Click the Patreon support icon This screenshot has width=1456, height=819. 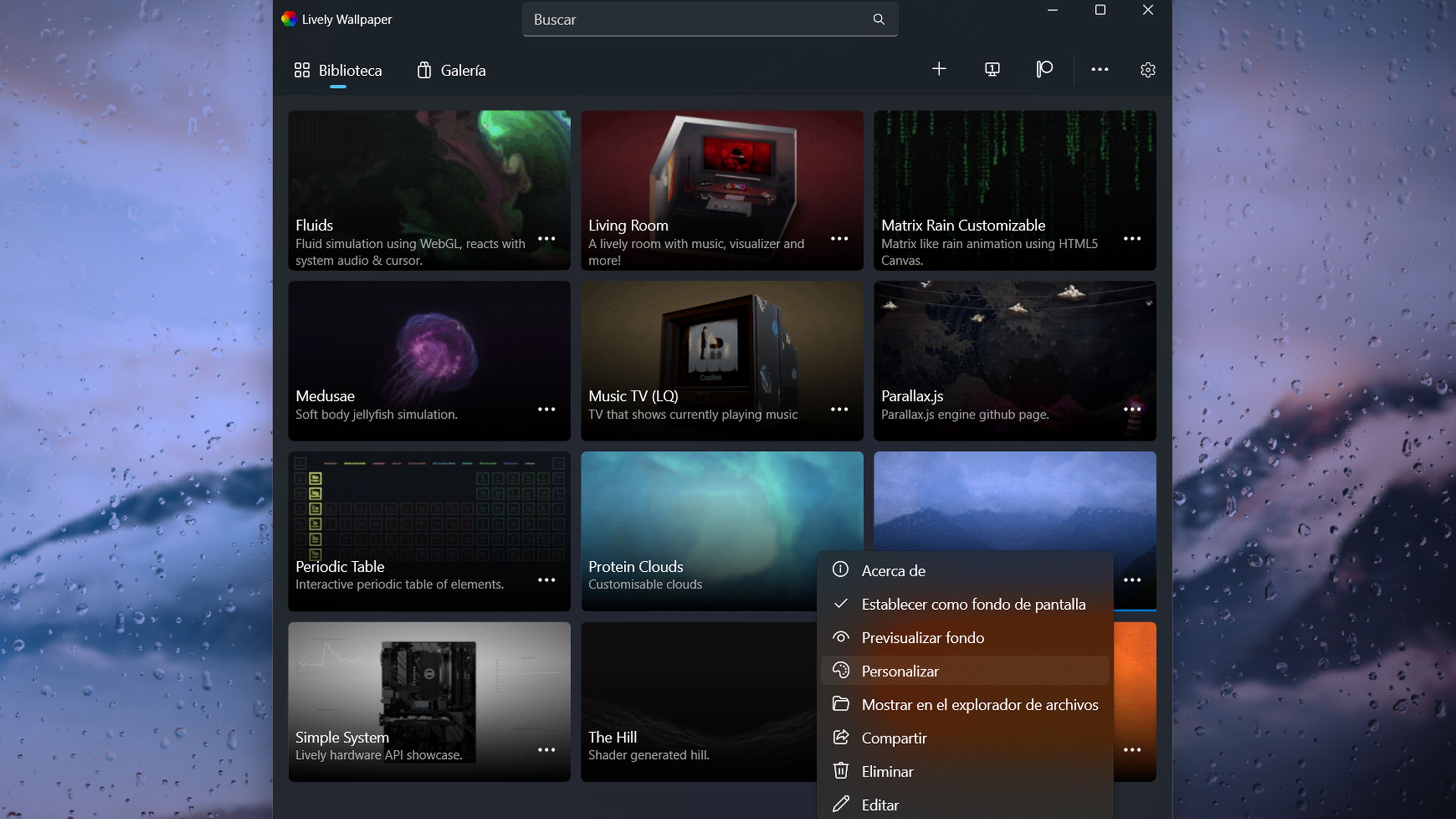pos(1045,69)
